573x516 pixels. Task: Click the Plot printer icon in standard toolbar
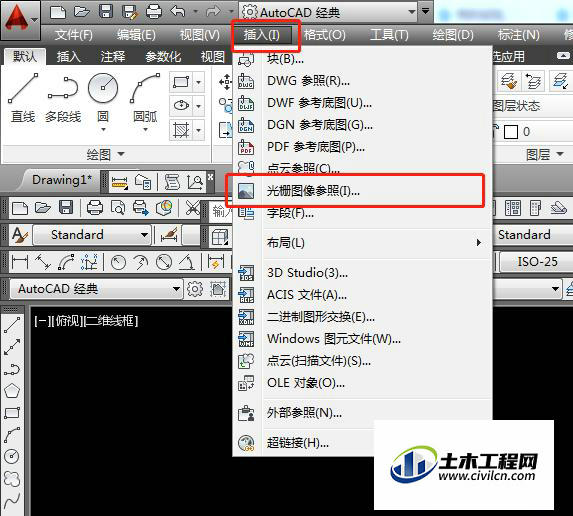95,208
